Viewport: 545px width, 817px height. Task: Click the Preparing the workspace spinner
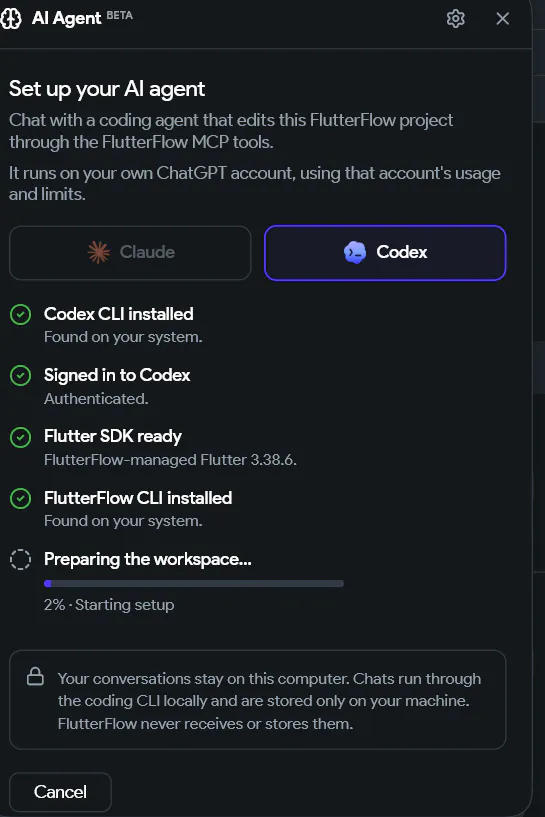tap(20, 560)
